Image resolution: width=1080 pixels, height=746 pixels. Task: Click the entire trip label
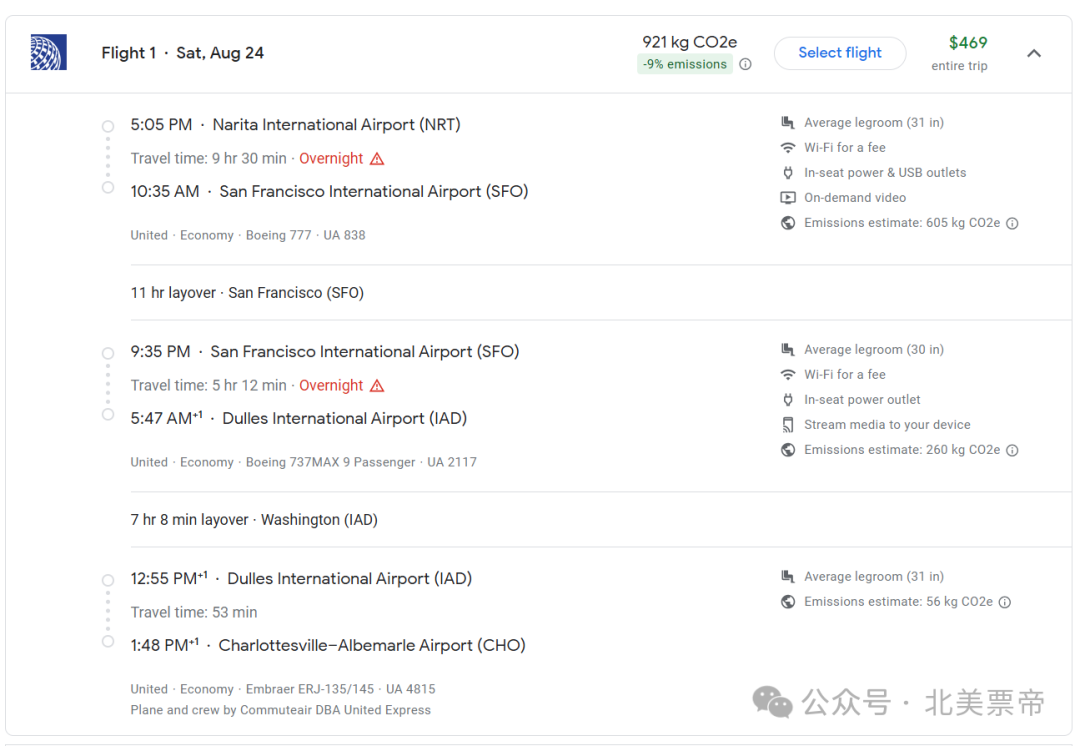pos(959,66)
